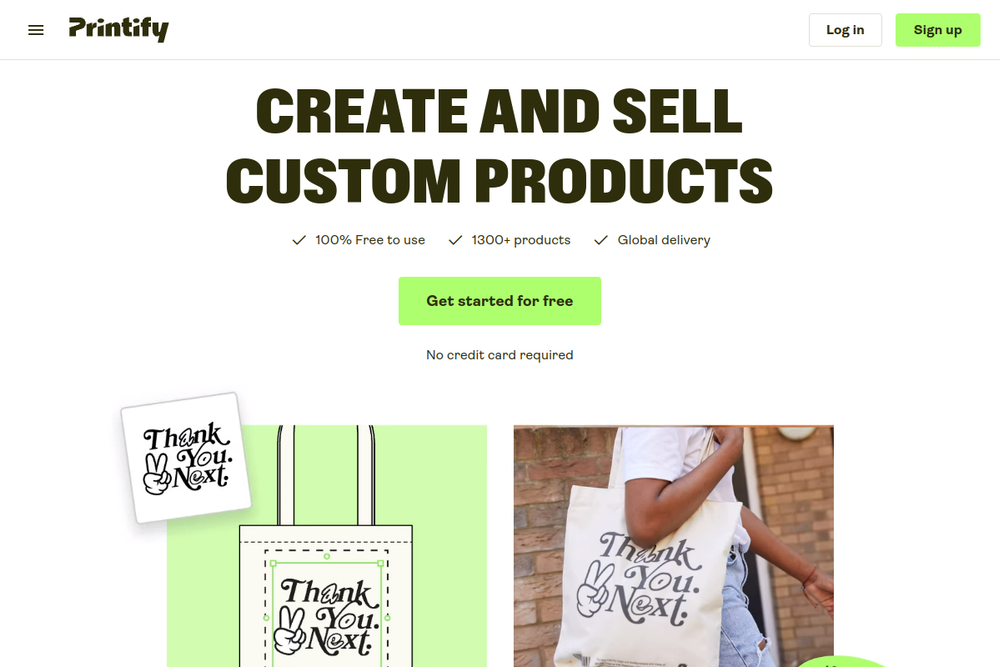Click the checkmark beside 100% Free to use
The height and width of the screenshot is (667, 1000).
298,240
